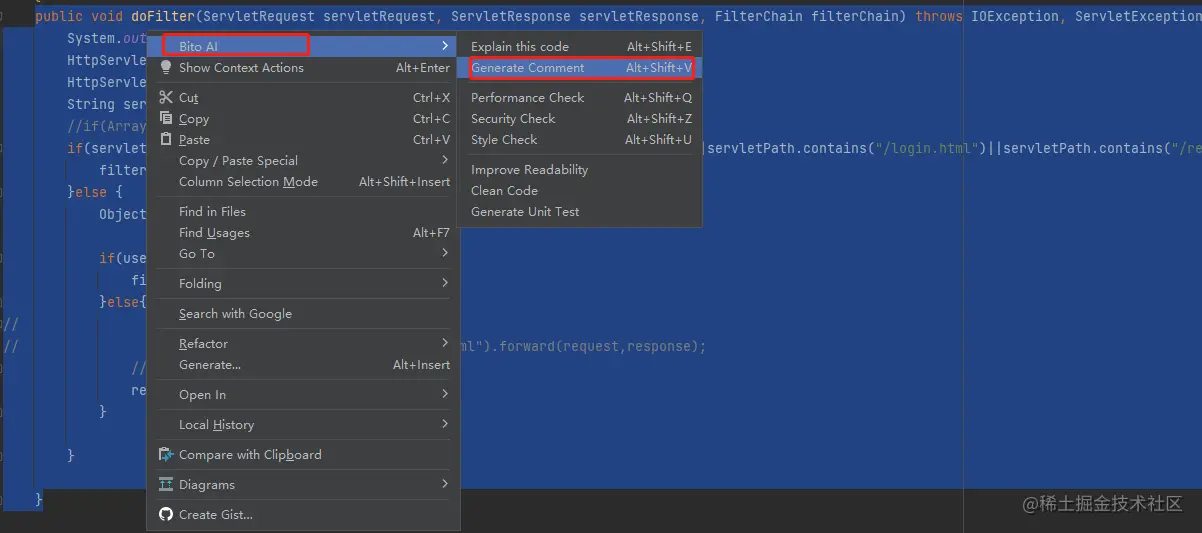The height and width of the screenshot is (533, 1202).
Task: Choose Clean Code option
Action: coord(580,190)
